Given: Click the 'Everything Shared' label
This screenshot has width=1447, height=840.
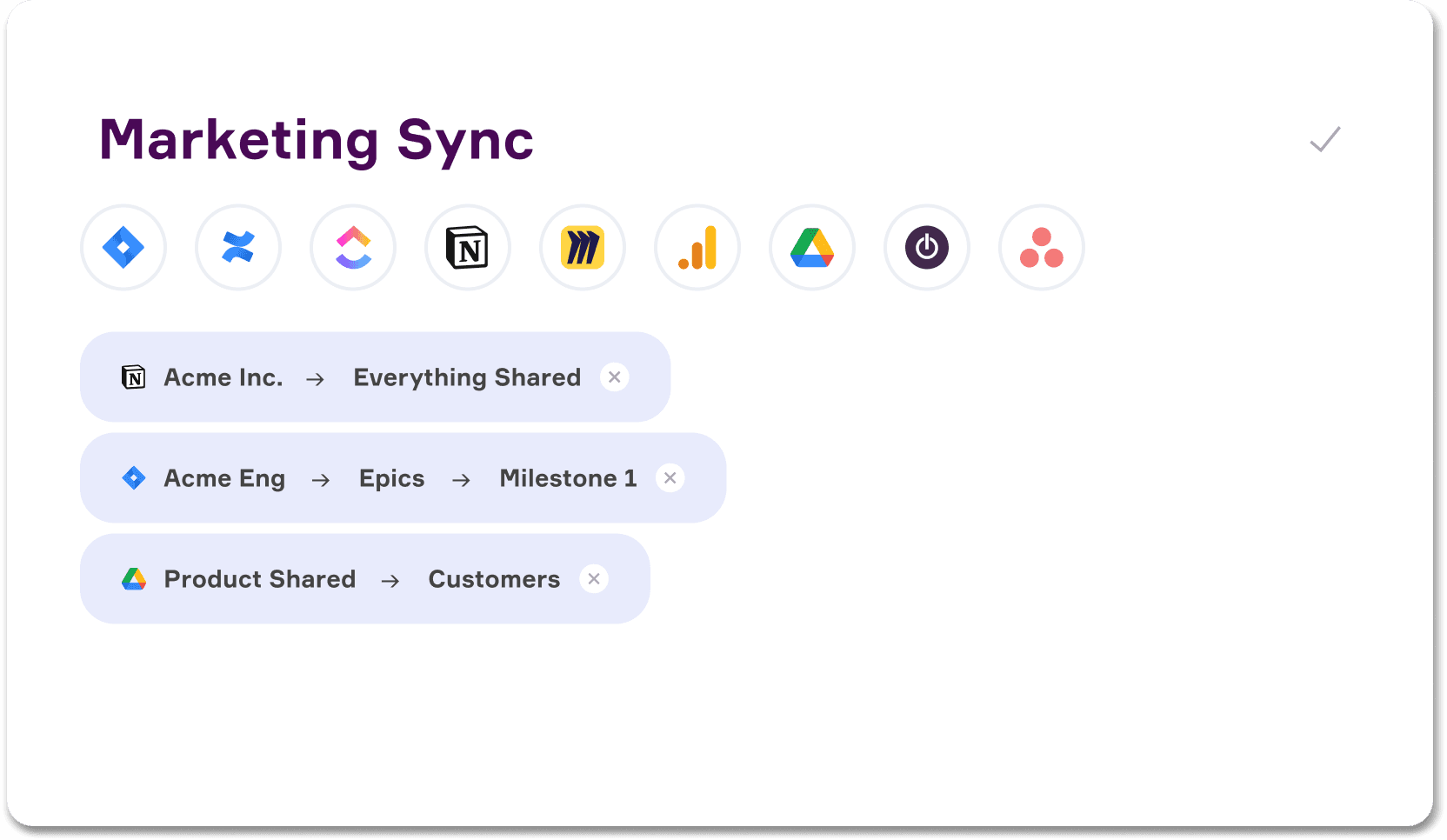Looking at the screenshot, I should (x=467, y=378).
